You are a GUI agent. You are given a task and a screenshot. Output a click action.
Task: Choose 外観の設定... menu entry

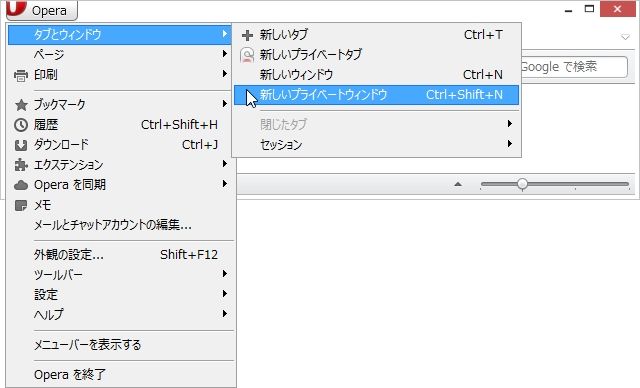pos(120,255)
